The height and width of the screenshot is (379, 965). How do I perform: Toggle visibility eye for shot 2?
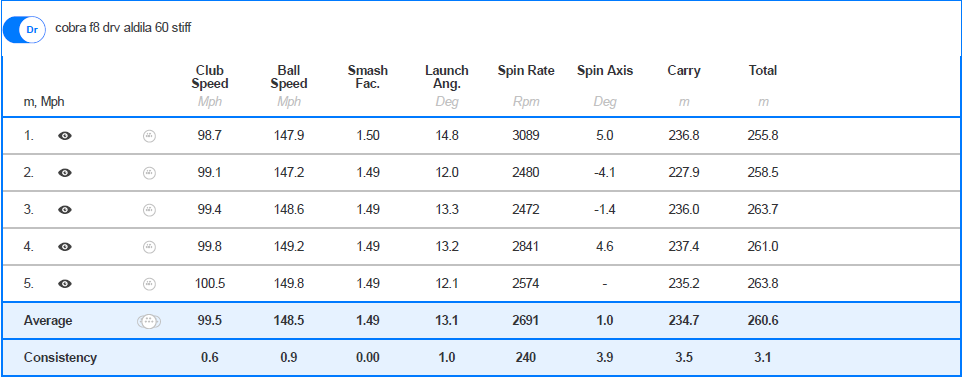click(65, 173)
